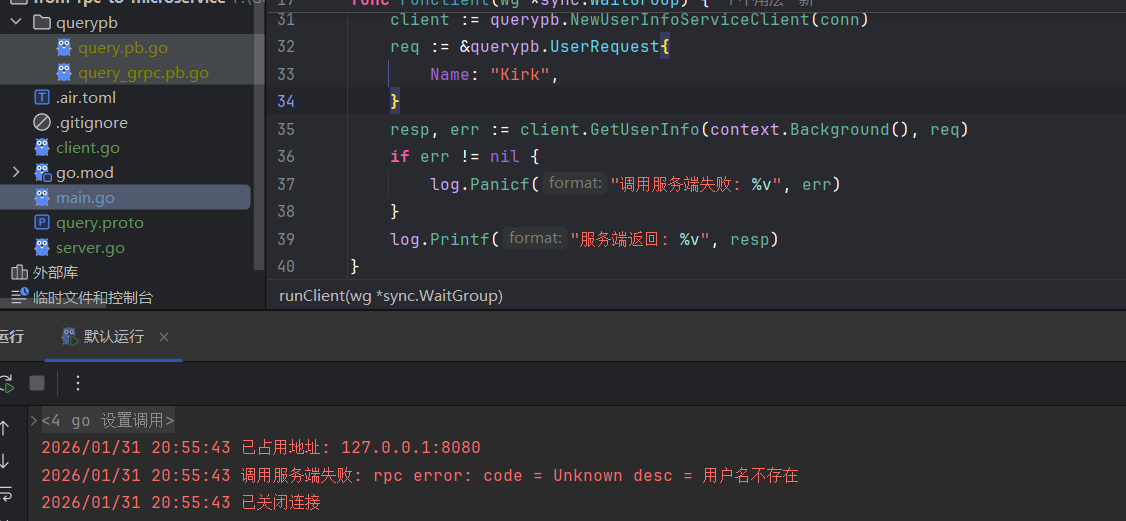This screenshot has width=1126, height=521.
Task: Close the 默认运行 run tab
Action: (x=164, y=337)
